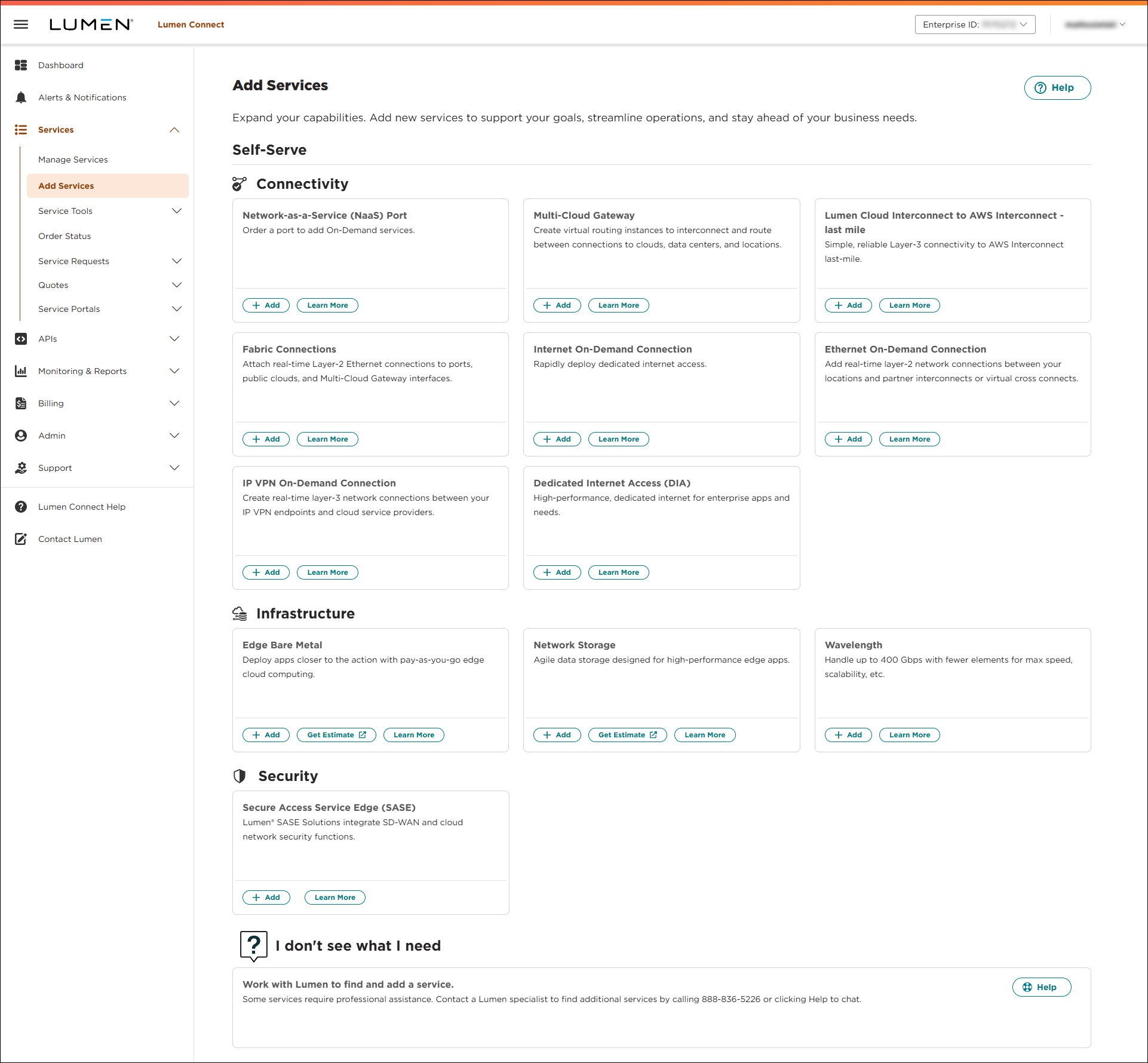
Task: Click external link icon on Network Storage estimate
Action: pos(653,735)
